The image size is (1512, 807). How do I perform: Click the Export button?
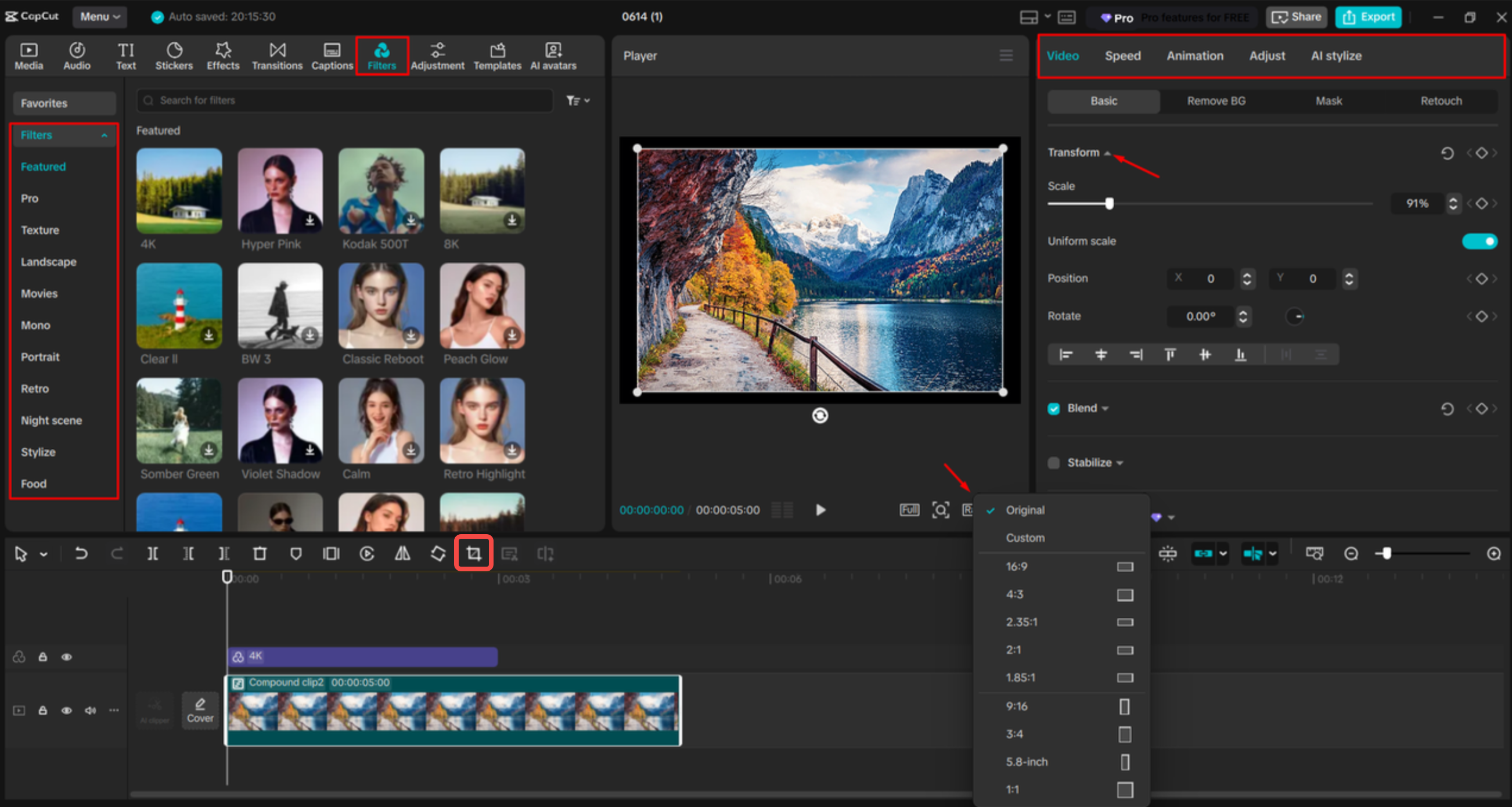click(x=1367, y=16)
